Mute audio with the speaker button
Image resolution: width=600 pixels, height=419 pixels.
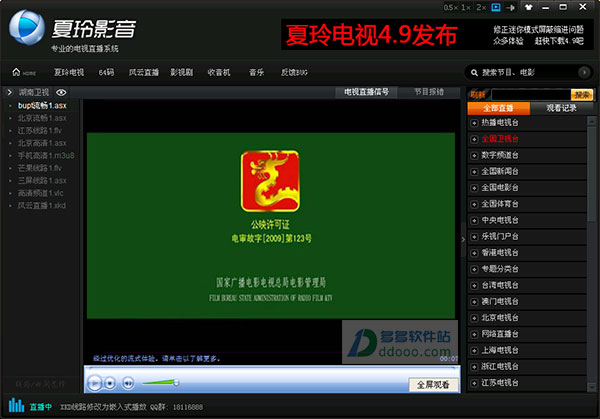128,383
